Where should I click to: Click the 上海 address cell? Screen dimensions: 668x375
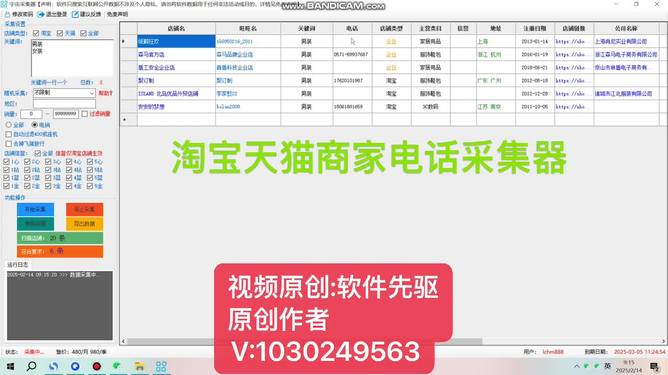pyautogui.click(x=496, y=41)
